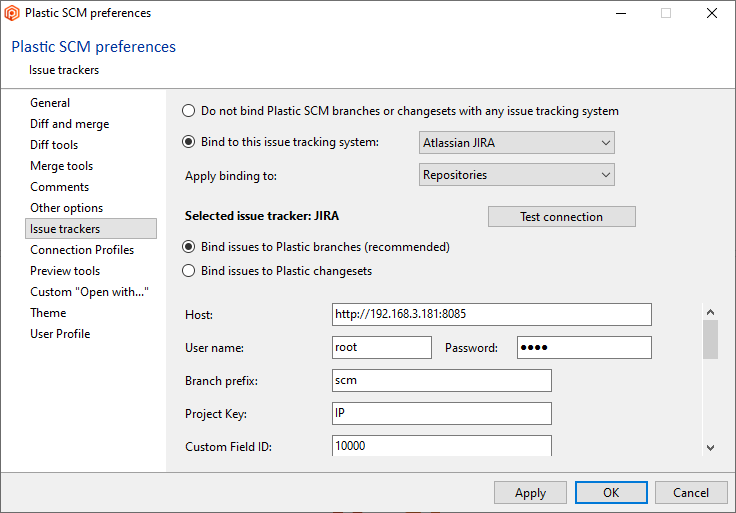Open Comments preferences
The height and width of the screenshot is (513, 736).
click(x=59, y=187)
